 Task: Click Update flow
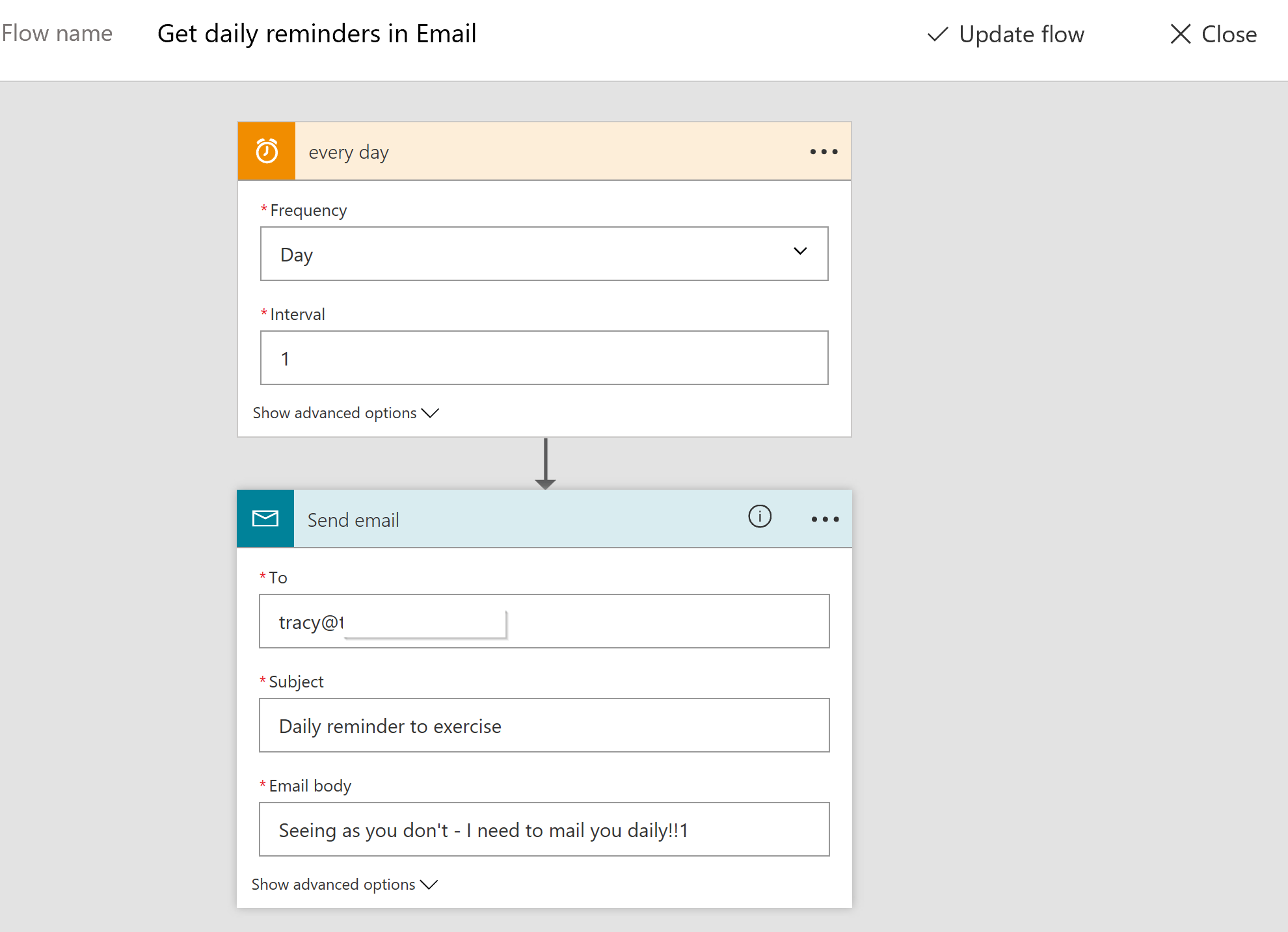pyautogui.click(x=1021, y=34)
